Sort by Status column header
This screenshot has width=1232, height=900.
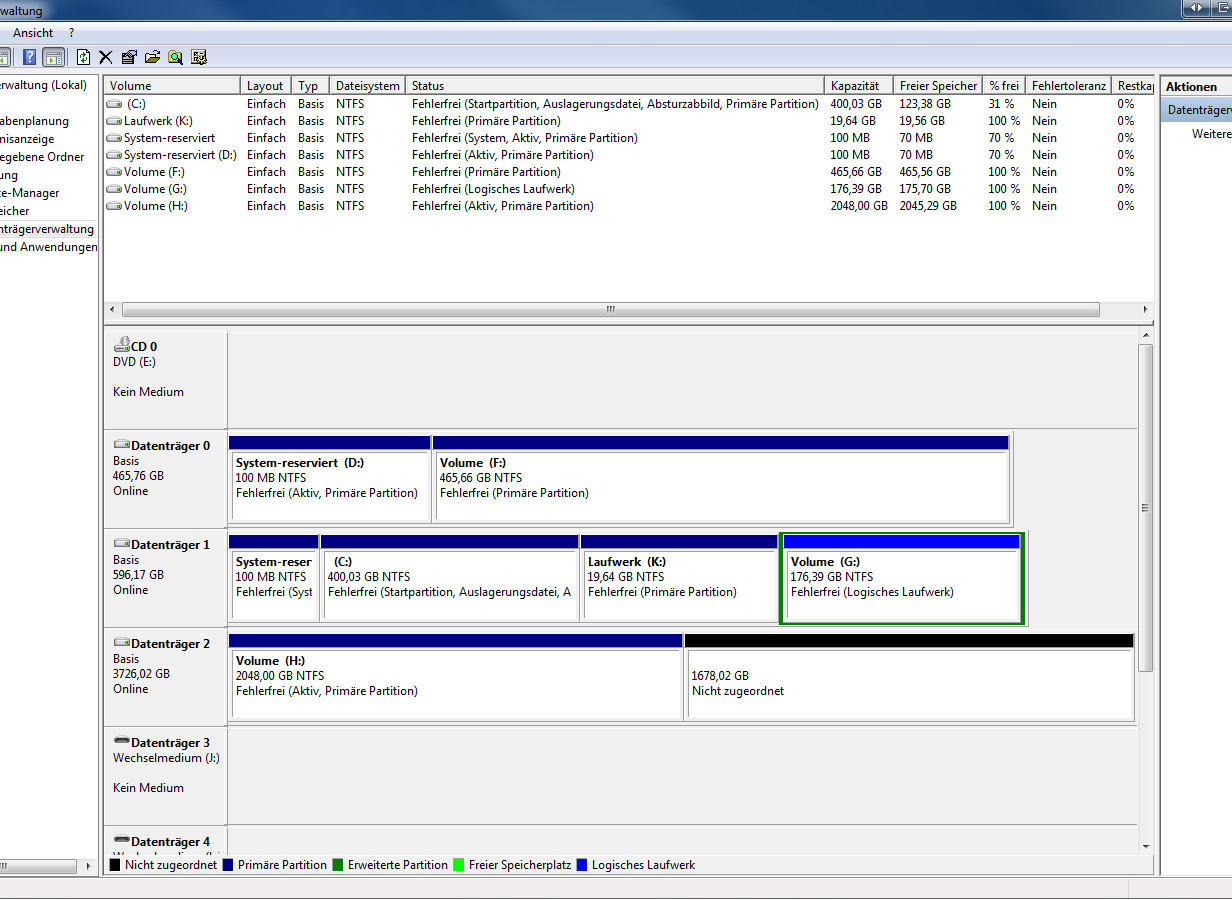point(616,86)
